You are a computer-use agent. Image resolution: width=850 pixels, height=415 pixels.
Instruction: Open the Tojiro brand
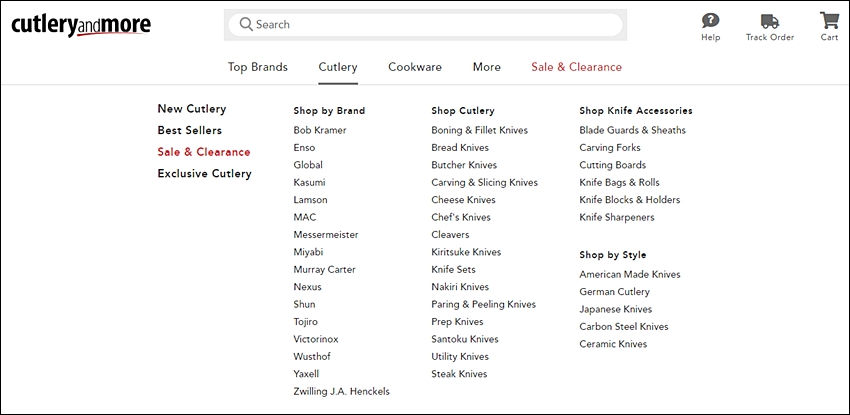(306, 322)
